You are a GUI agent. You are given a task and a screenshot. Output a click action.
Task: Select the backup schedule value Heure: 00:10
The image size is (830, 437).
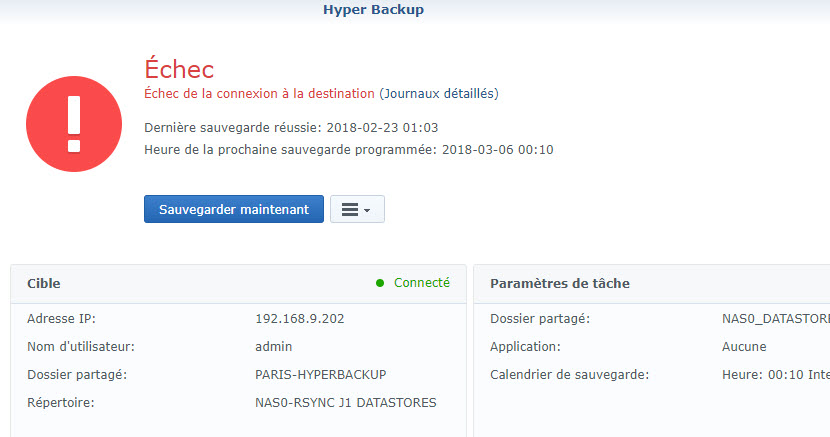[775, 375]
